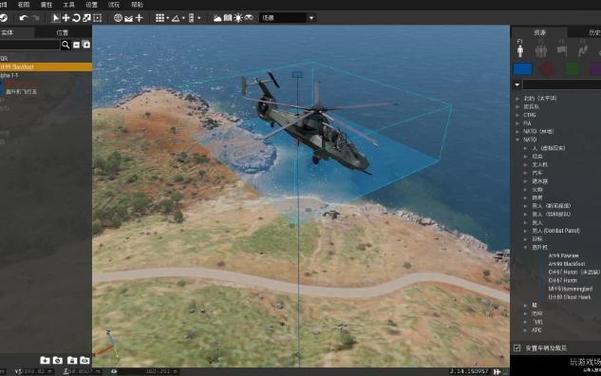601x376 pixels.
Task: Open the Help menu (帮助)
Action: click(x=137, y=5)
